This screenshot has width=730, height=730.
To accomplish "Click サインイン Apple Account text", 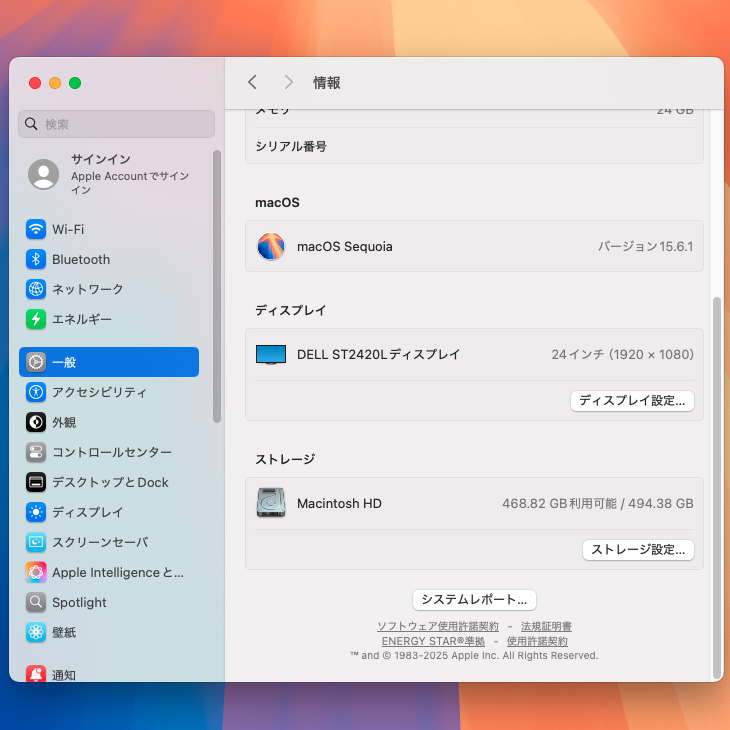I will [130, 174].
